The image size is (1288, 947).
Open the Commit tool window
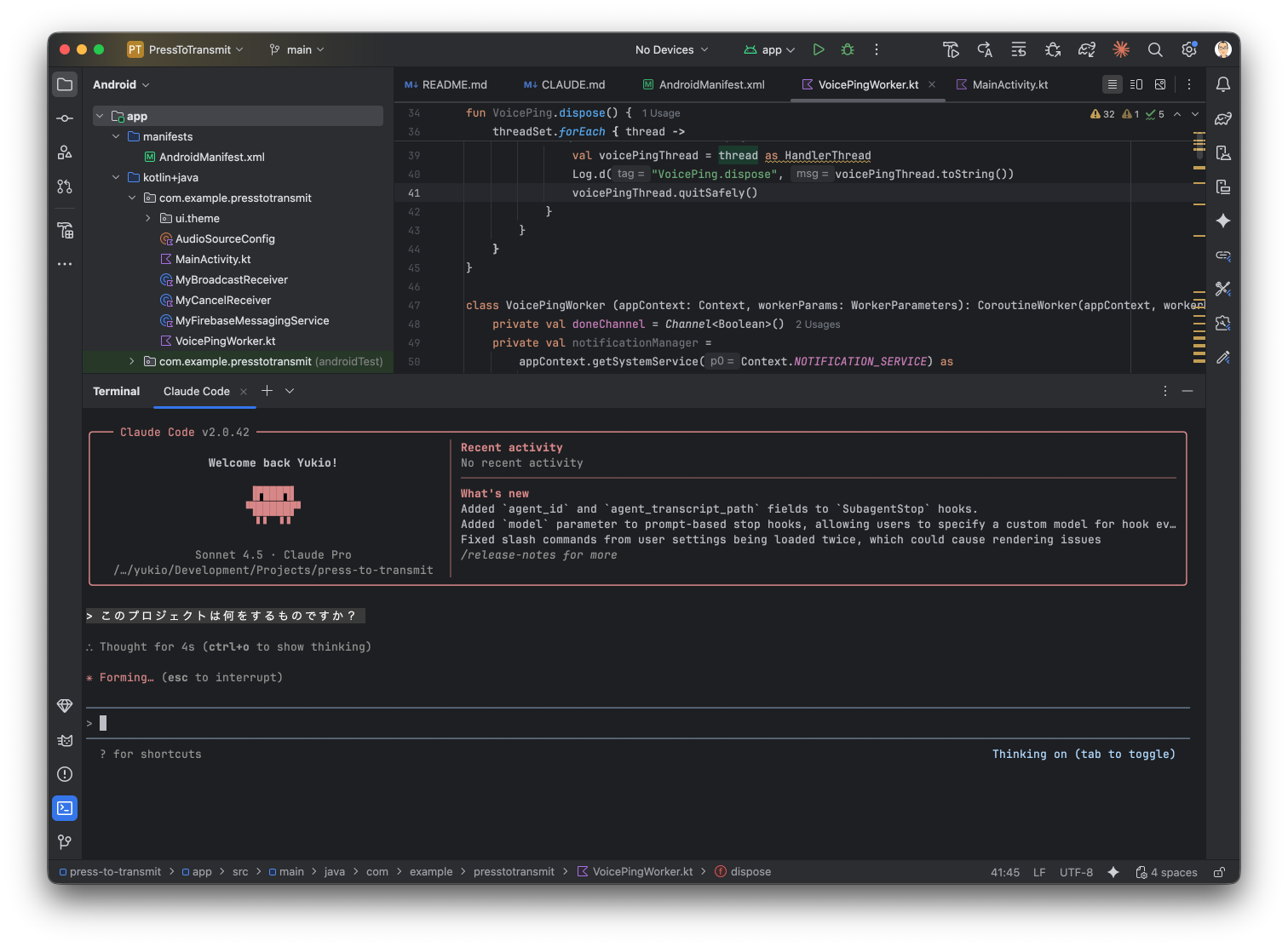[x=64, y=118]
